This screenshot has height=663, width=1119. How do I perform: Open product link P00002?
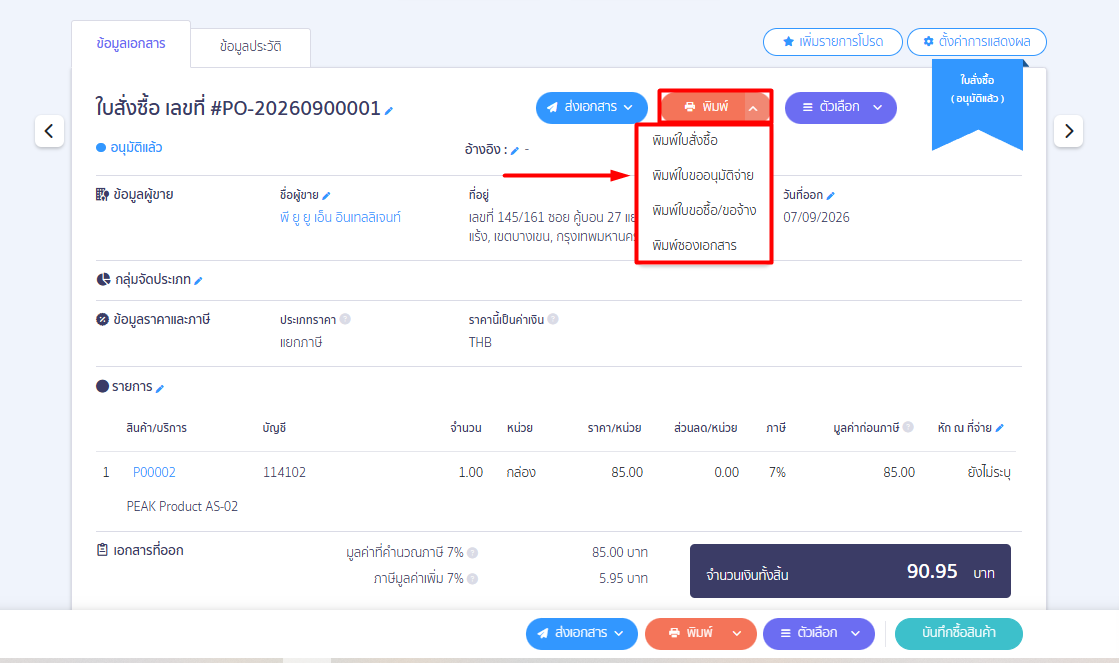coord(154,472)
